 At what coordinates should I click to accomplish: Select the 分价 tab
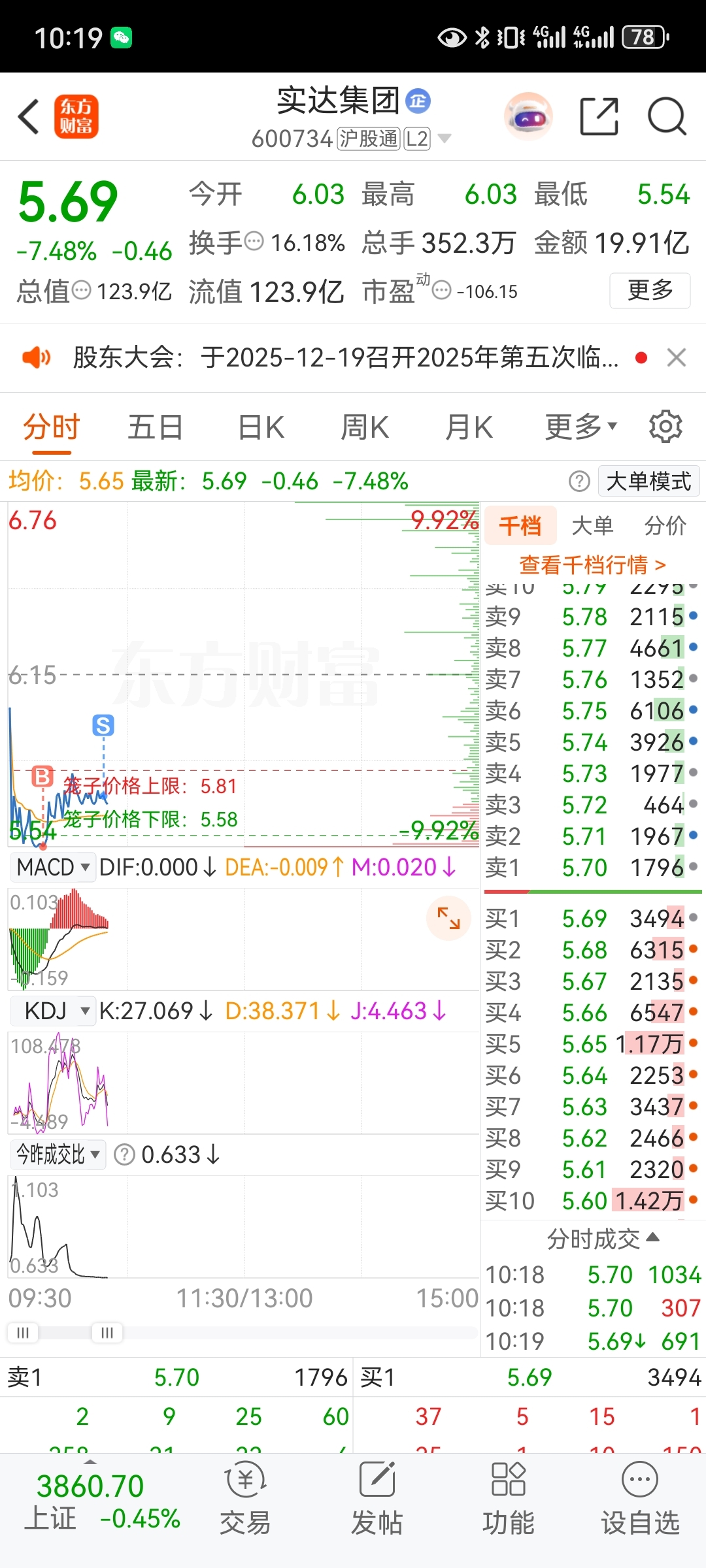coord(665,525)
